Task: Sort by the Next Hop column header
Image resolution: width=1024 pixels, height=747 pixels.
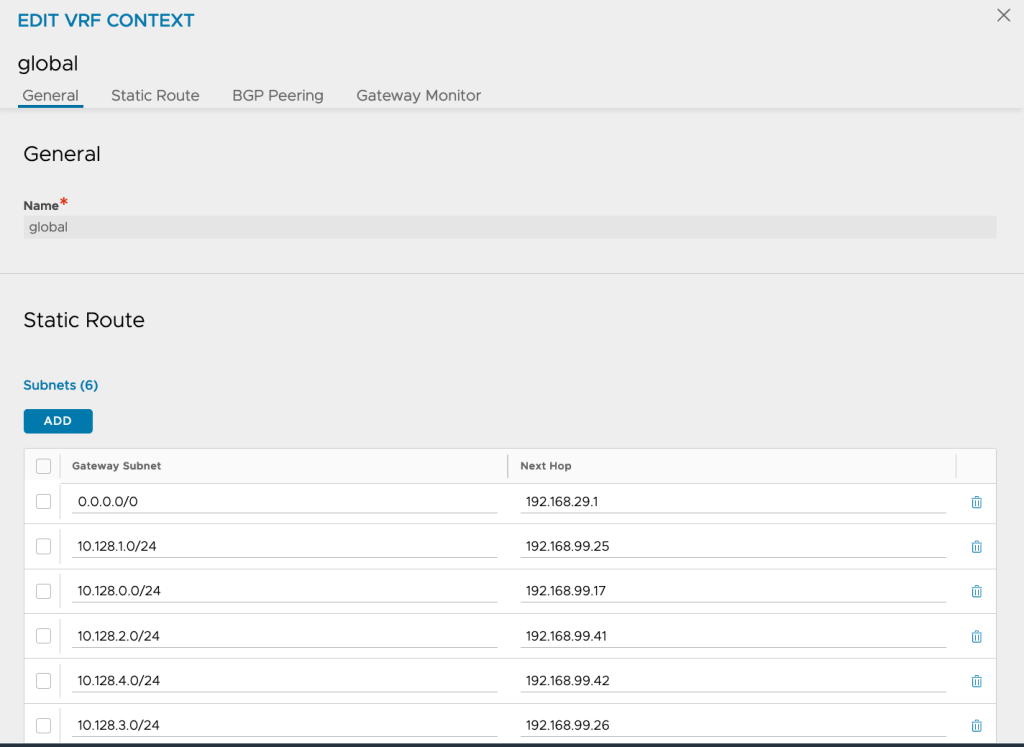Action: (546, 466)
